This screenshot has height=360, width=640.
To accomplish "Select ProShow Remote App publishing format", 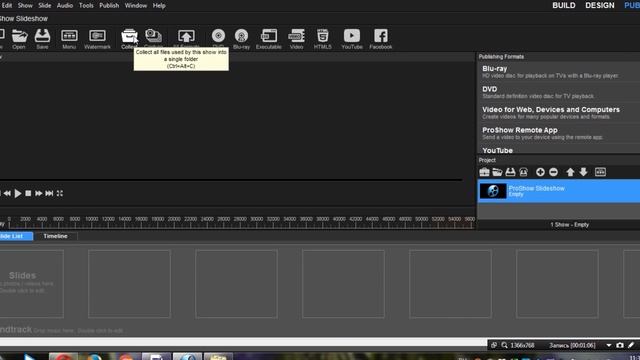I will click(x=558, y=133).
